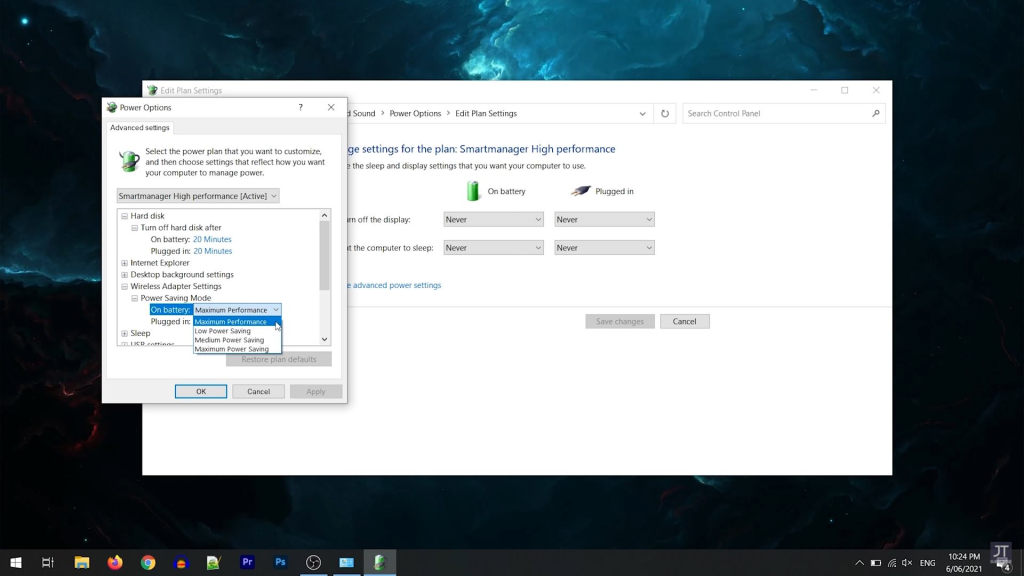Screen dimensions: 1024x576
Task: Open the On battery display-off Never dropdown
Action: pos(493,220)
